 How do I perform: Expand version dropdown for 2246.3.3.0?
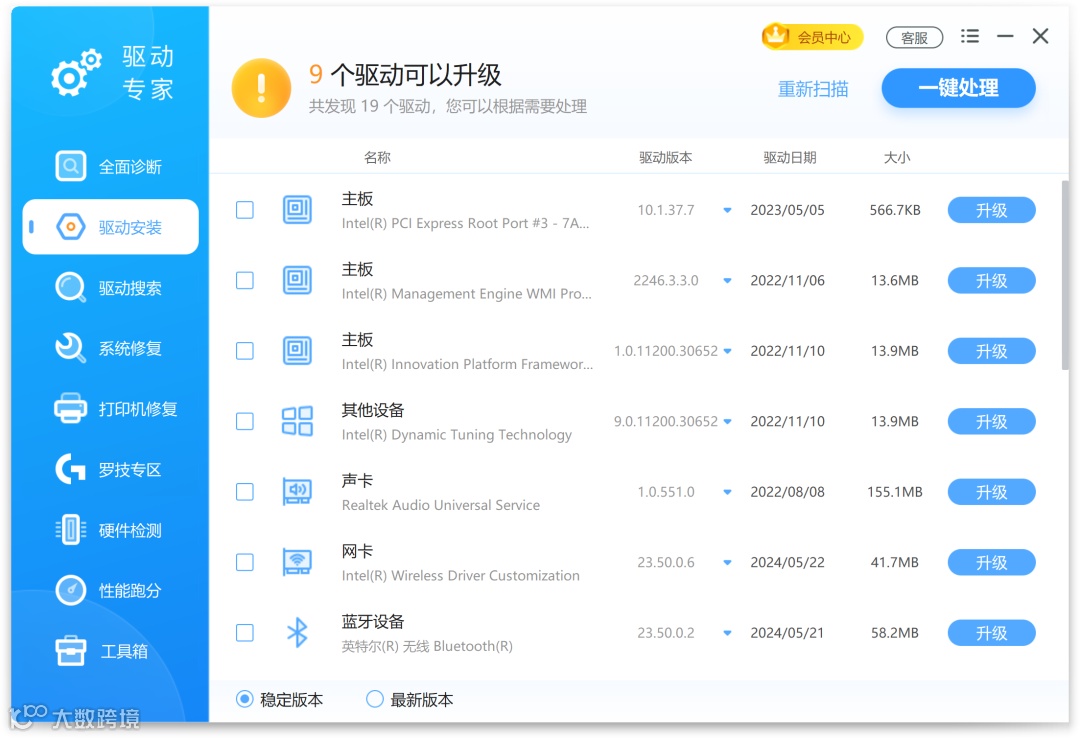click(x=727, y=280)
